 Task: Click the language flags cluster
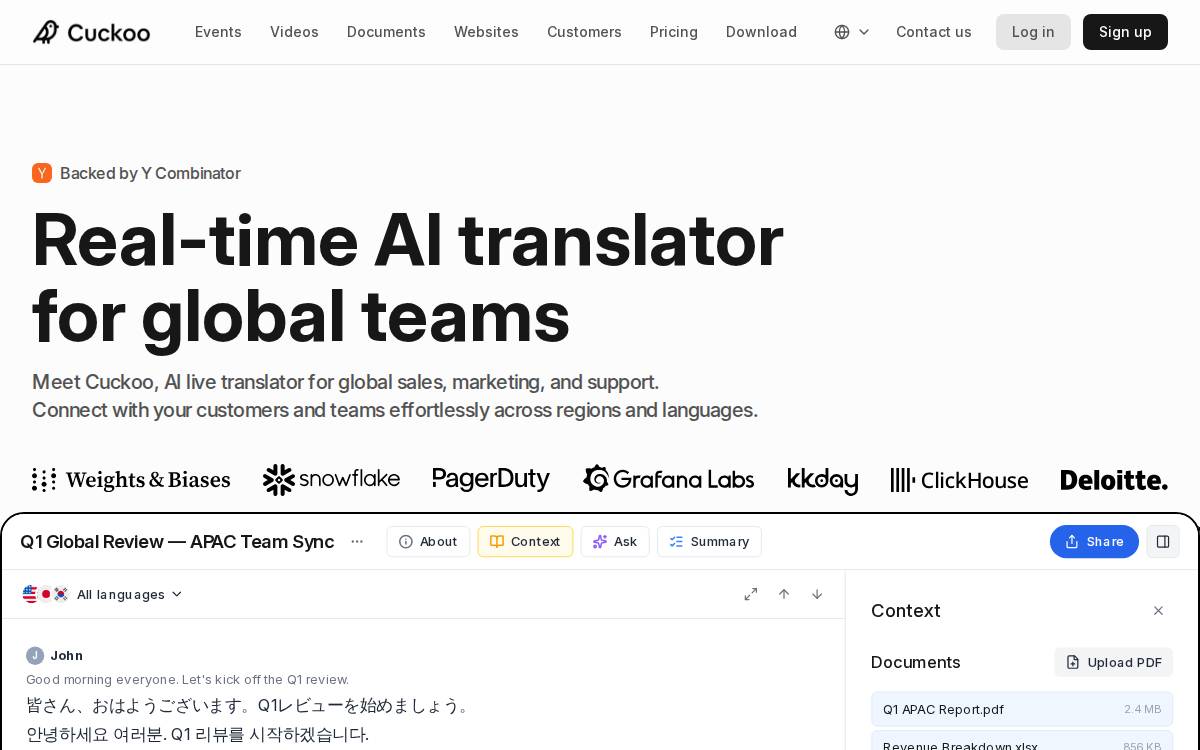click(46, 594)
